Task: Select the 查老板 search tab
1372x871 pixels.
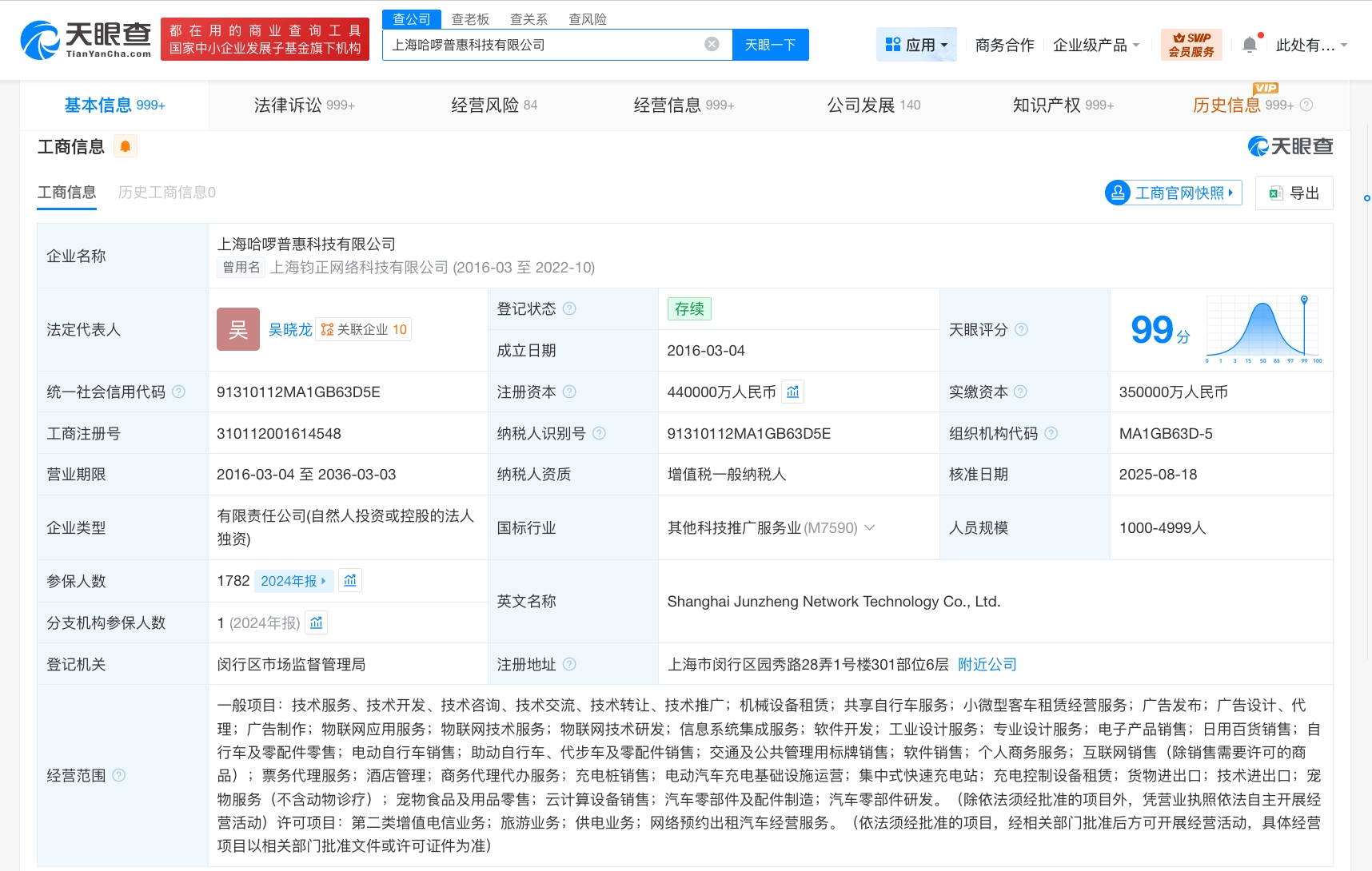Action: pyautogui.click(x=470, y=19)
